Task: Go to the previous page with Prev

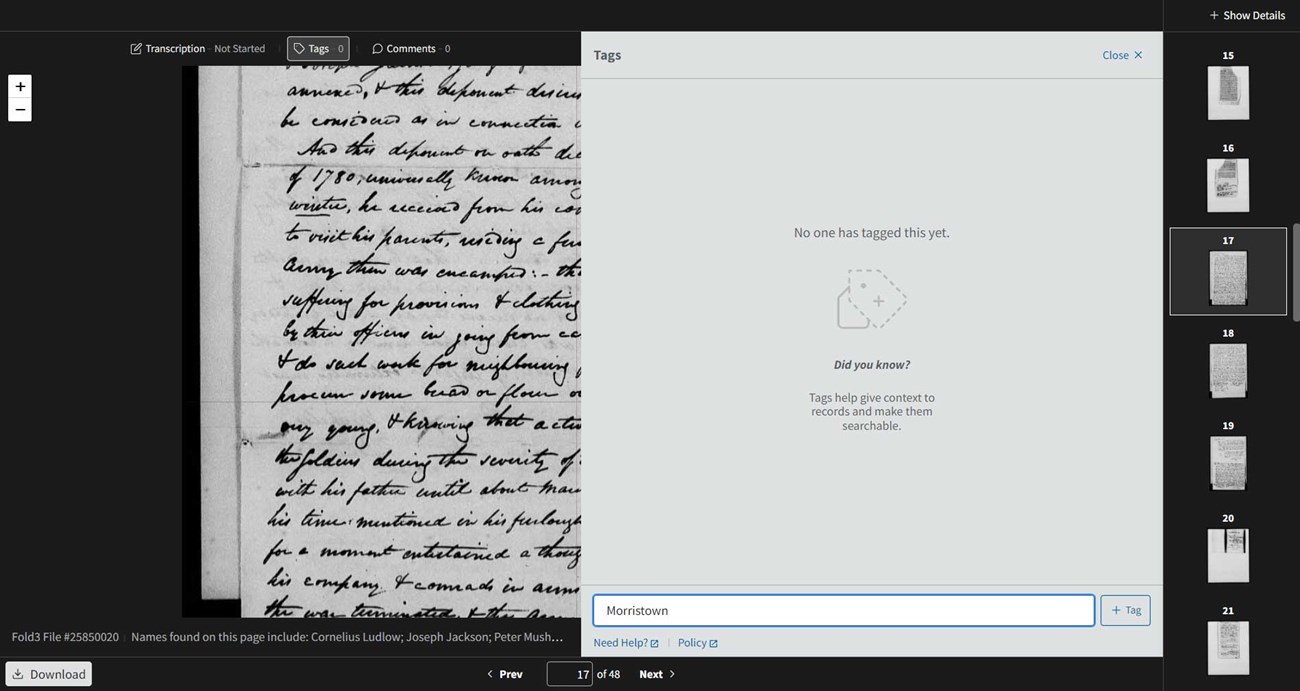Action: [x=505, y=674]
